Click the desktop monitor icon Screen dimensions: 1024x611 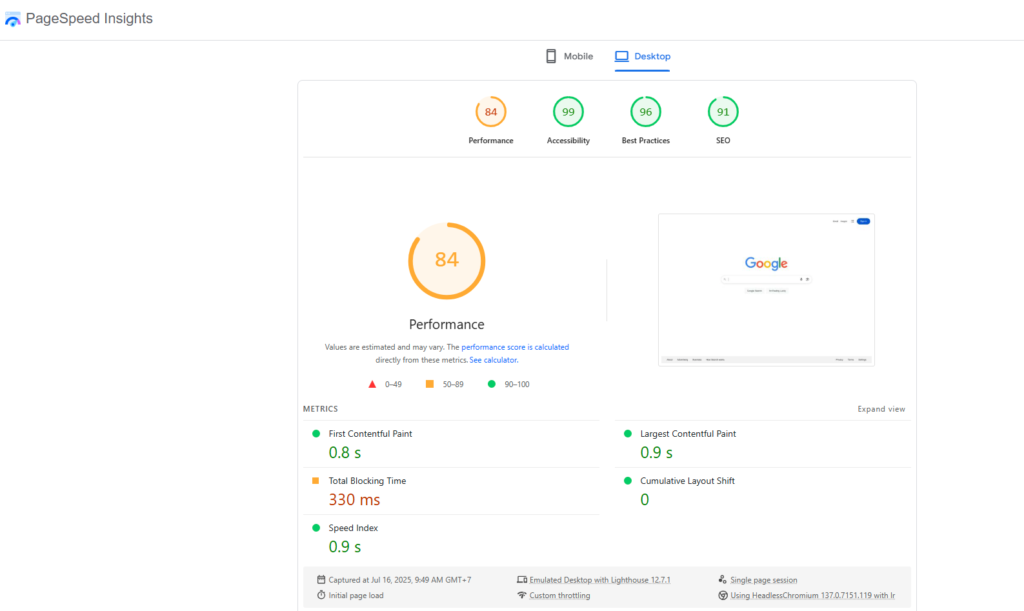[622, 56]
